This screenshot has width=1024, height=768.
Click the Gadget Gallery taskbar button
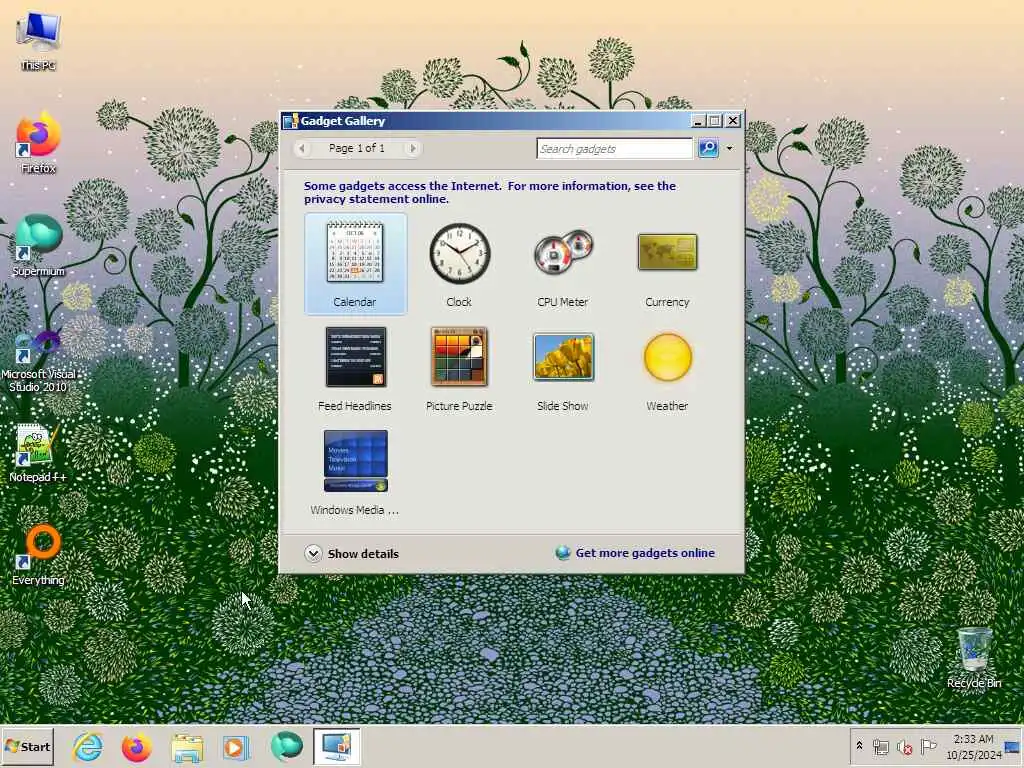[336, 746]
